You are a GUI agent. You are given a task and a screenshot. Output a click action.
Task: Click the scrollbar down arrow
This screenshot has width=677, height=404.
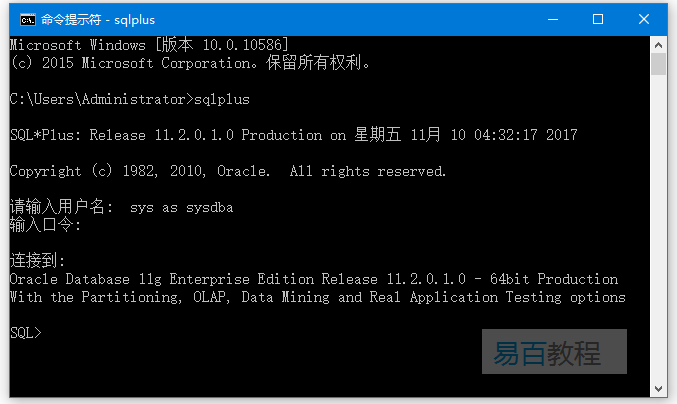(x=658, y=388)
